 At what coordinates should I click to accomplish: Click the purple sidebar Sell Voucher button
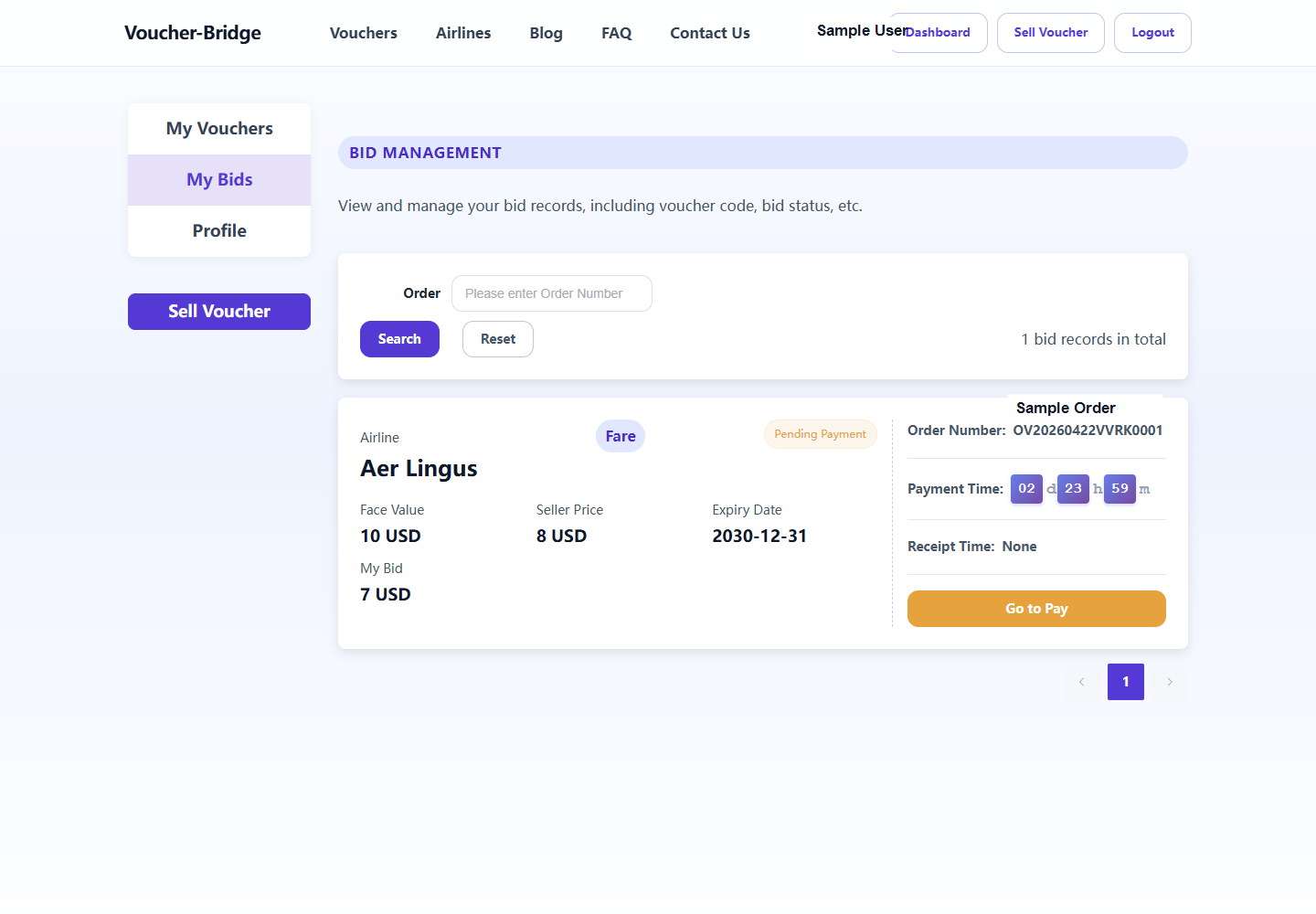(219, 312)
